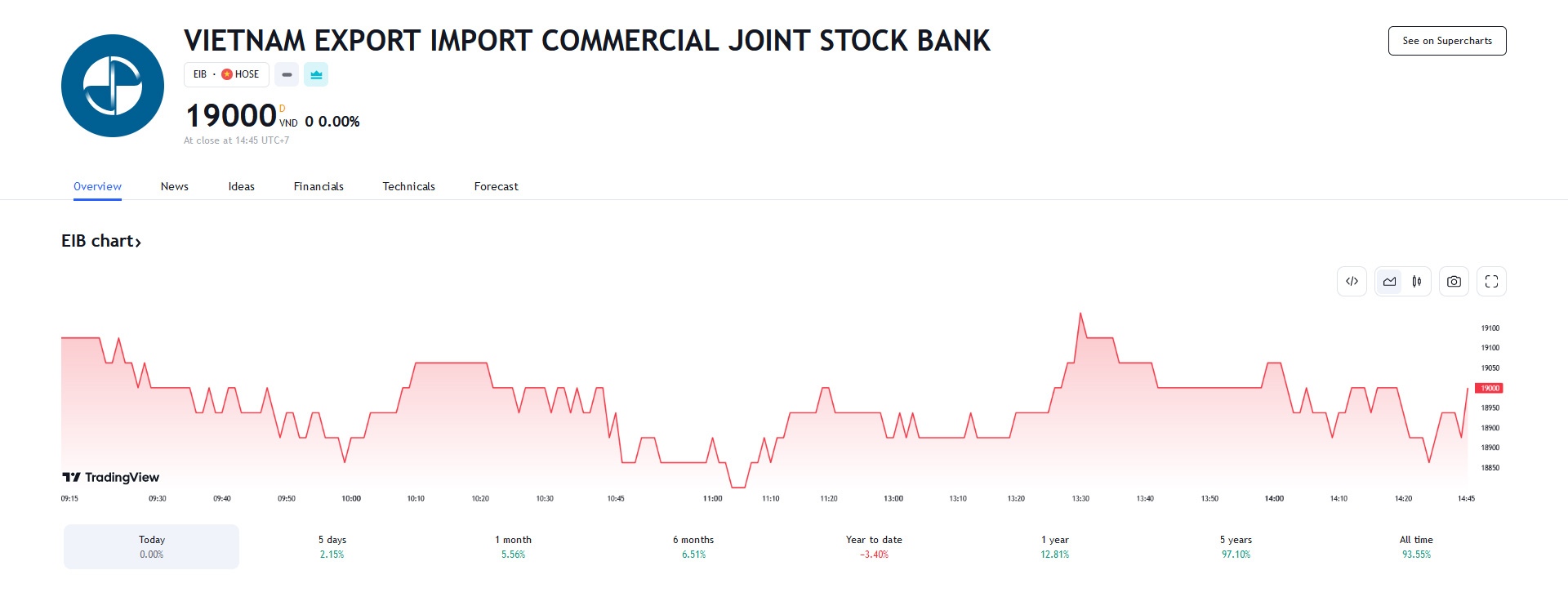Click the TradingView logo on chart
The image size is (1568, 597).
click(x=111, y=477)
